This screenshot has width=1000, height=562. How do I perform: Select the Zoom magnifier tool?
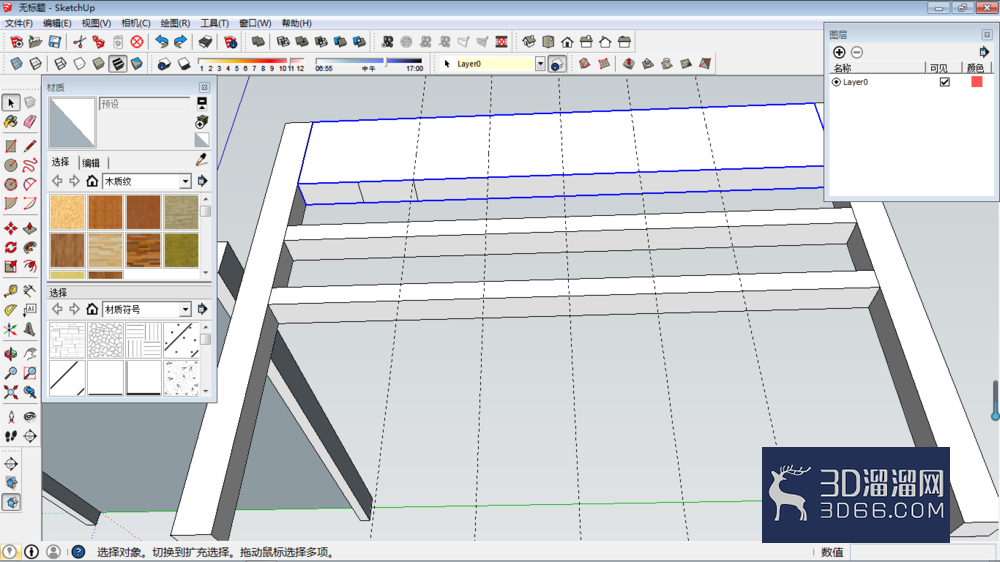tap(11, 373)
